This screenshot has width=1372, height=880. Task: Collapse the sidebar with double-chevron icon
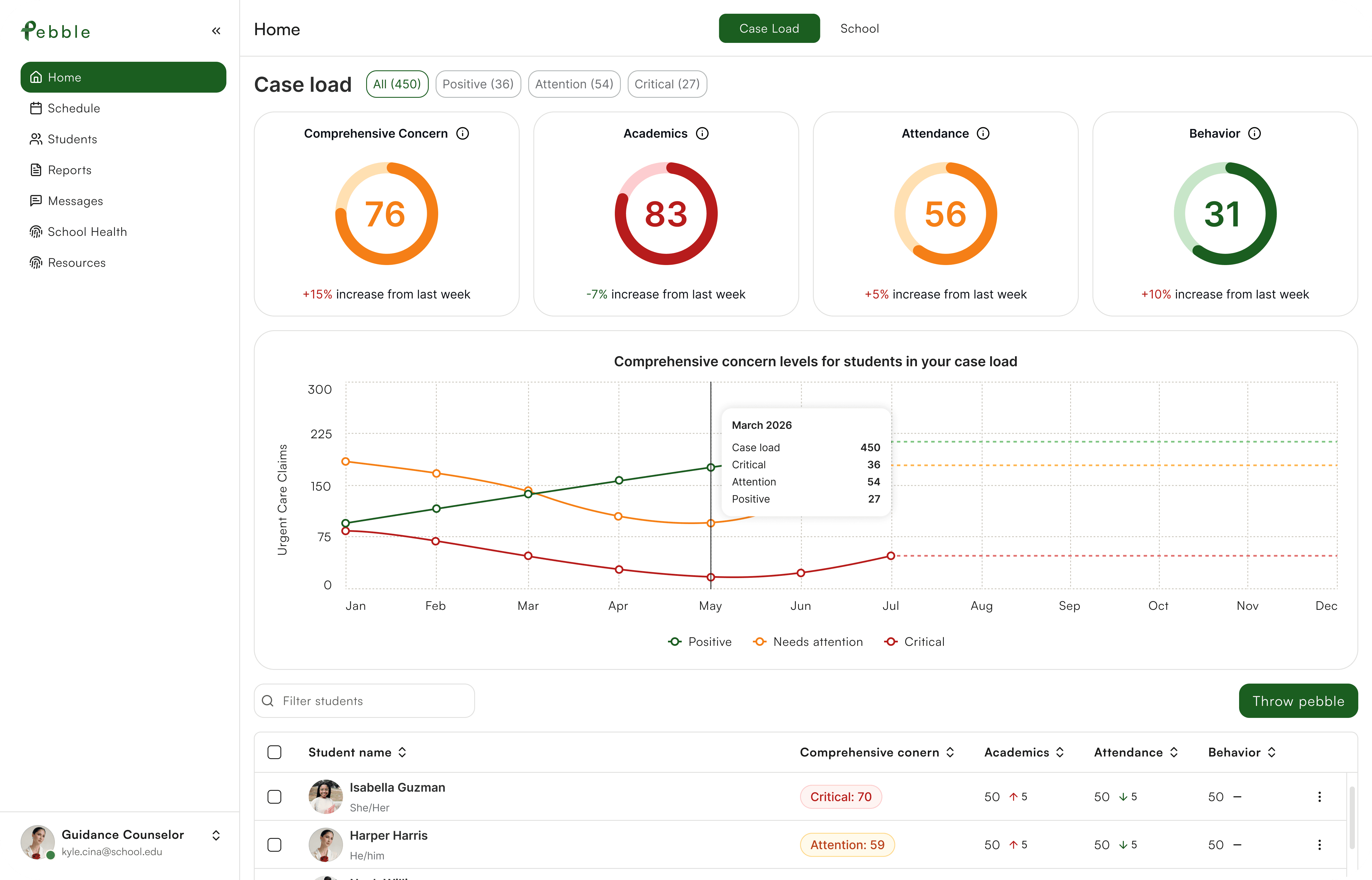click(x=216, y=31)
